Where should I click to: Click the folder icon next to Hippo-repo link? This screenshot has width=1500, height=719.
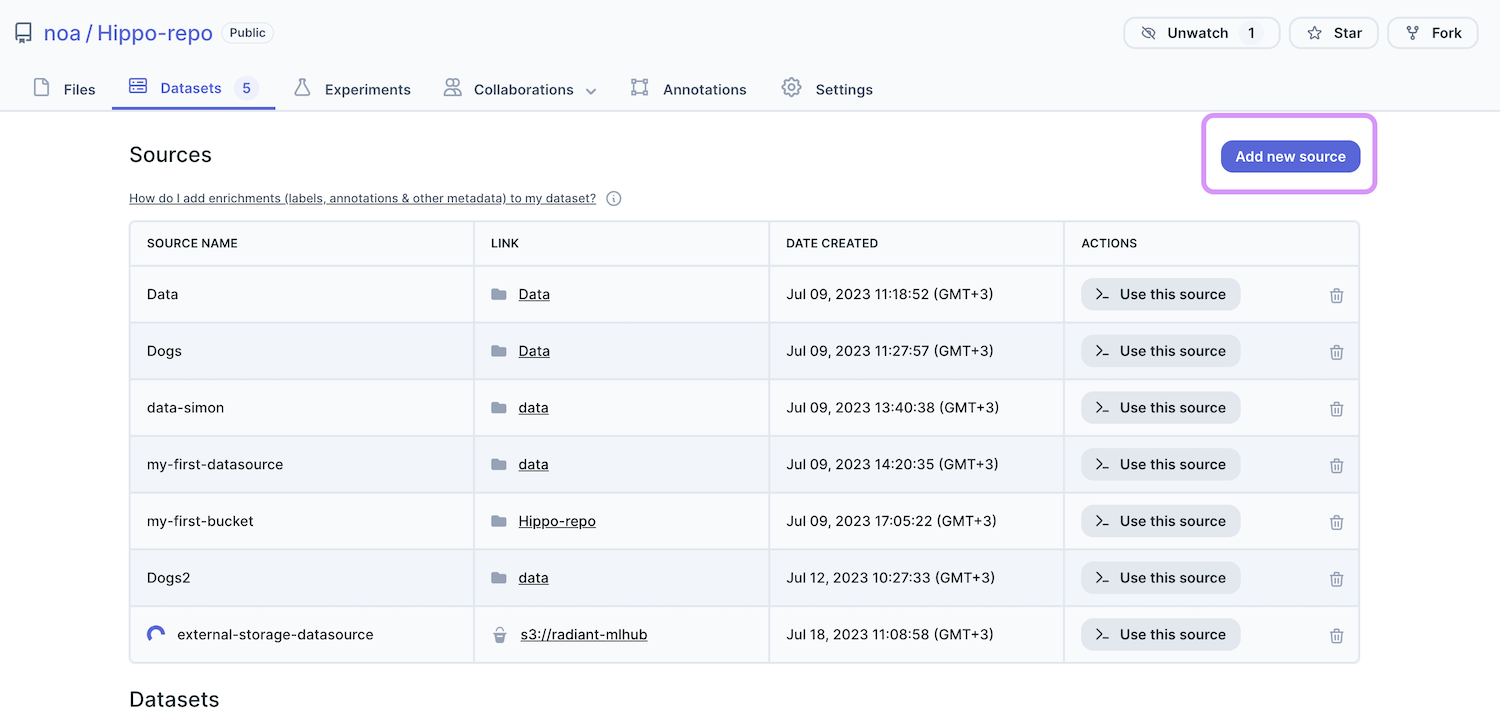pyautogui.click(x=499, y=521)
